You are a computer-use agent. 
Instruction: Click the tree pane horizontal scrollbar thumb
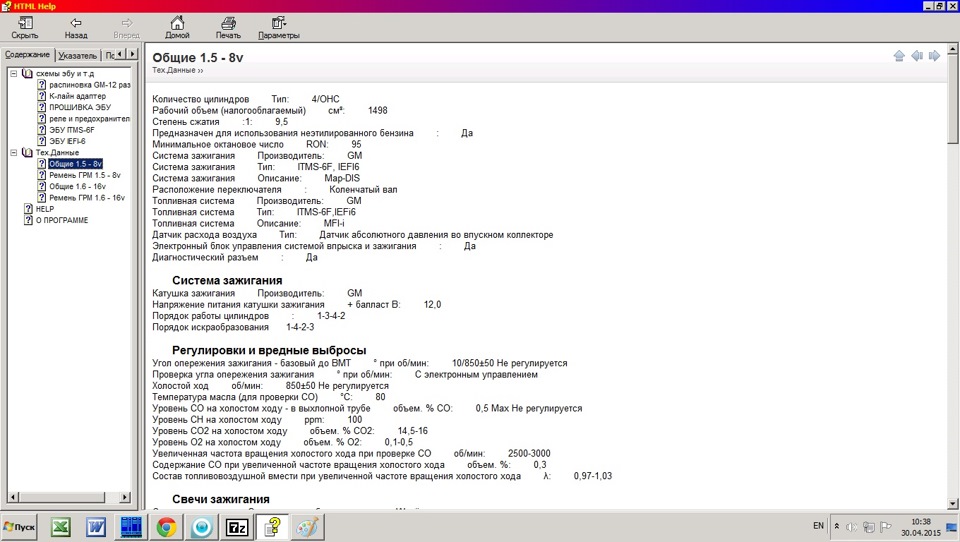point(62,497)
